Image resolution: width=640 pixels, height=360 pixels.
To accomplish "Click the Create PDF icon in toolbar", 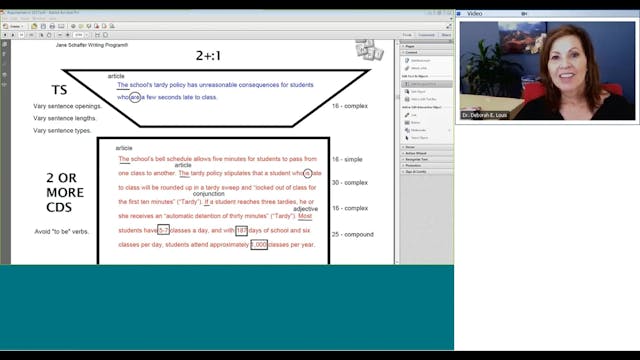I will 13,26.
